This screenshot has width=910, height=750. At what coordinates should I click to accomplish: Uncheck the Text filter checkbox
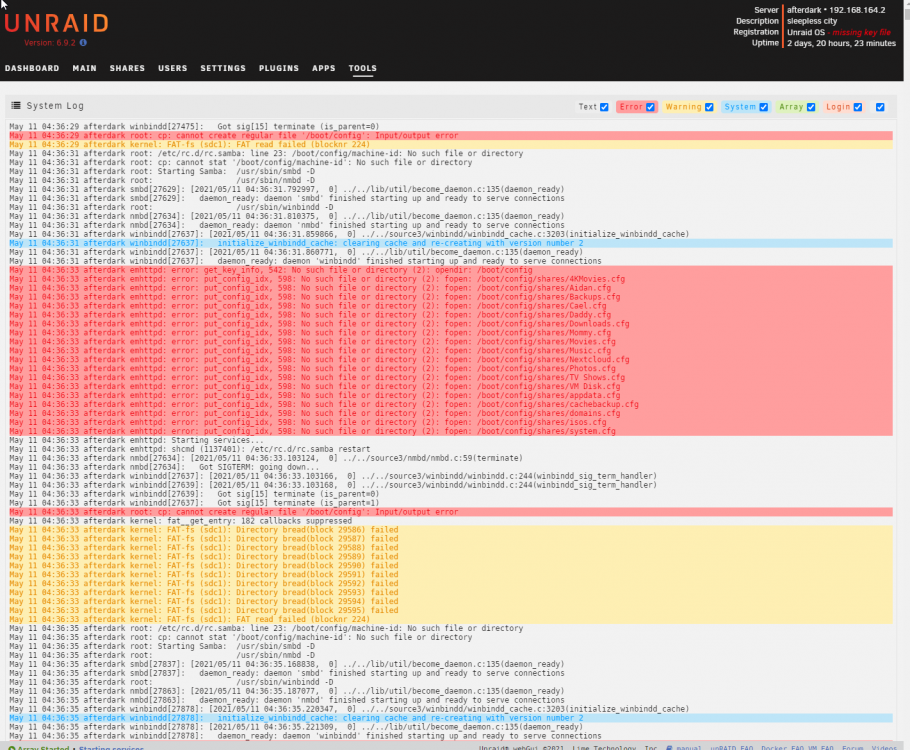[604, 107]
